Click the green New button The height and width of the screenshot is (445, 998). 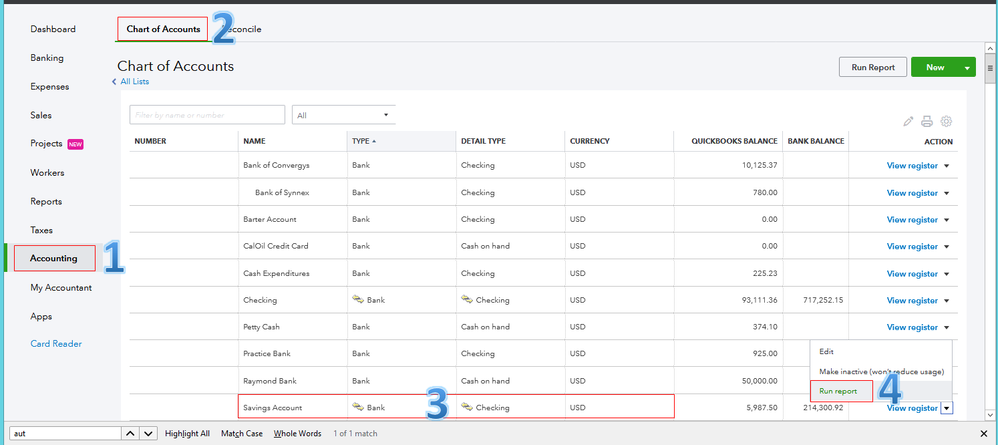(x=935, y=67)
